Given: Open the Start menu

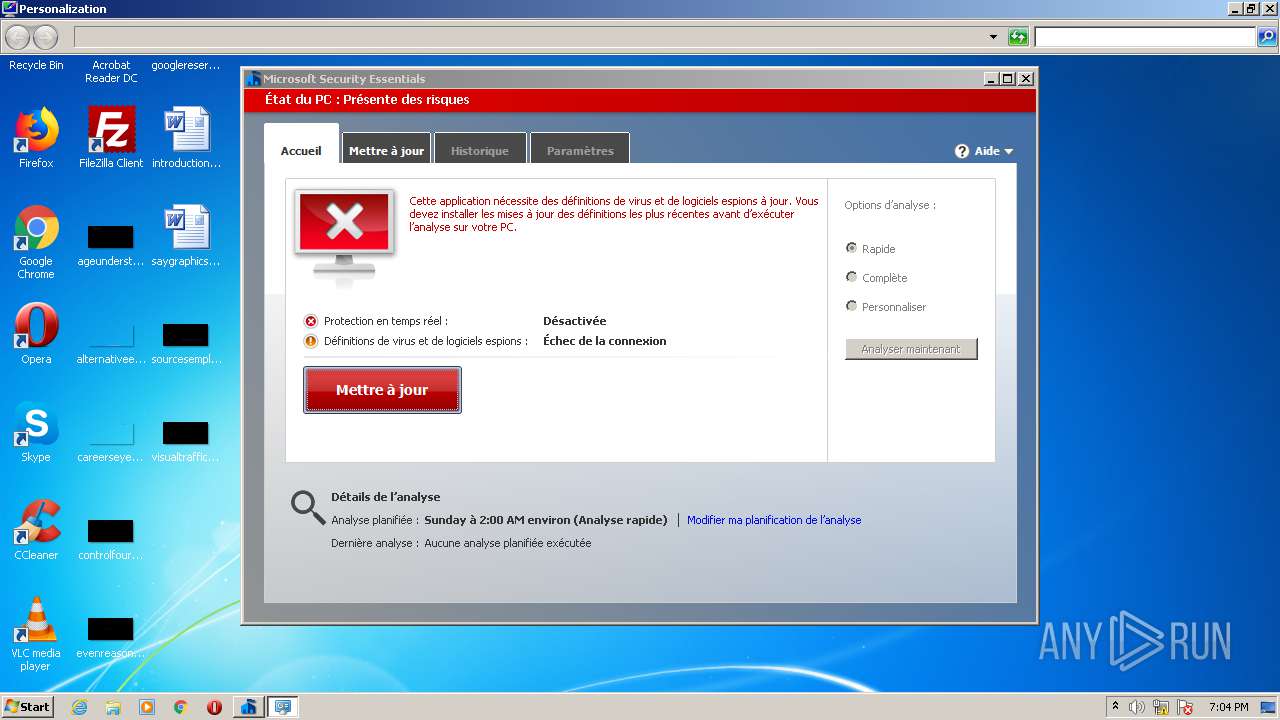Looking at the screenshot, I should click(x=27, y=707).
